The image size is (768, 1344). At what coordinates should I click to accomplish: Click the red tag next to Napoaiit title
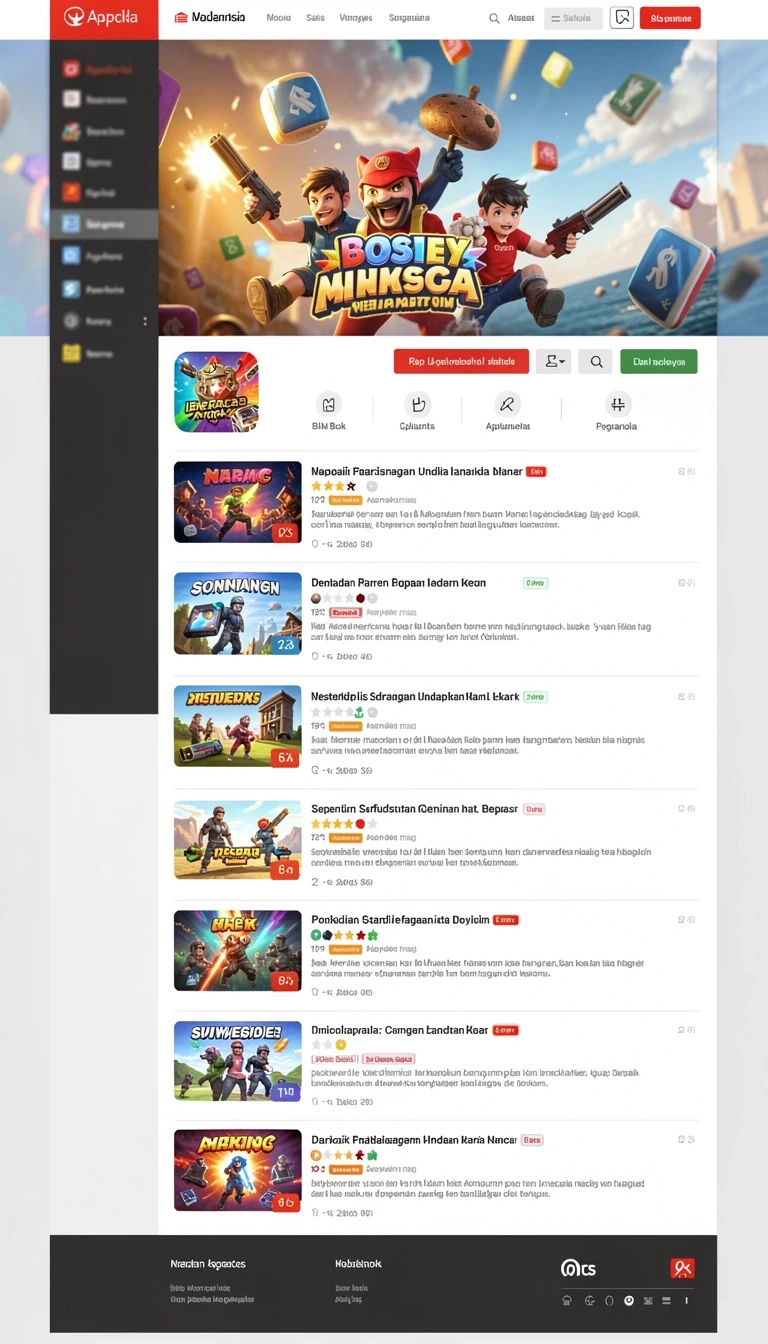[536, 470]
